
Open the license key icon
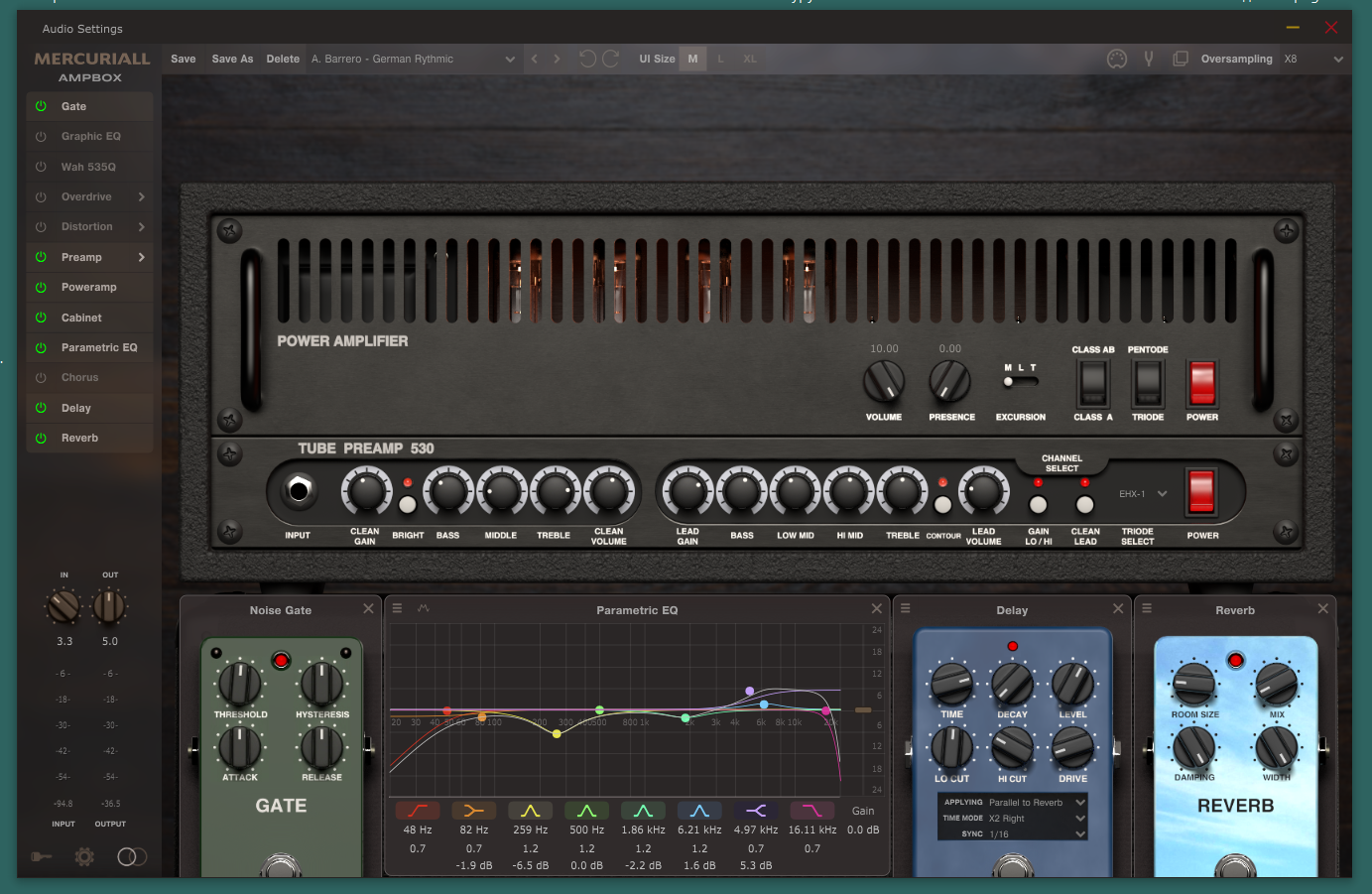(41, 856)
